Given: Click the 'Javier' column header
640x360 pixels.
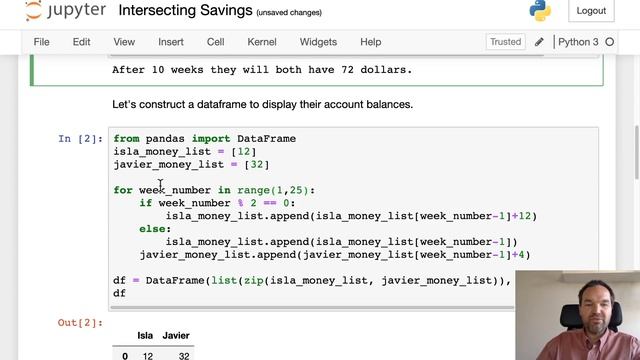Looking at the screenshot, I should (176, 336).
